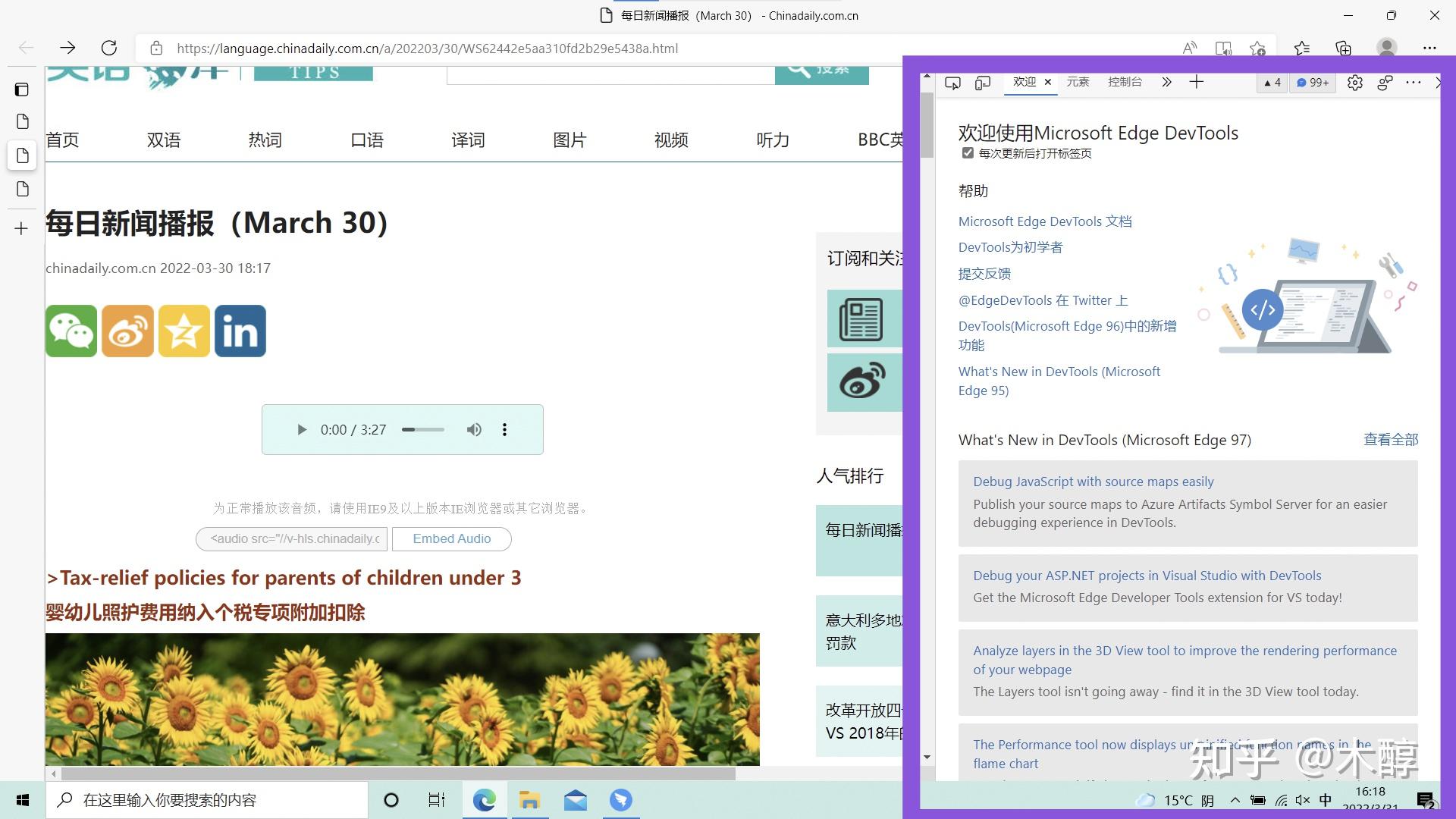
Task: Switch to the 元素 tab in DevTools
Action: coord(1078,82)
